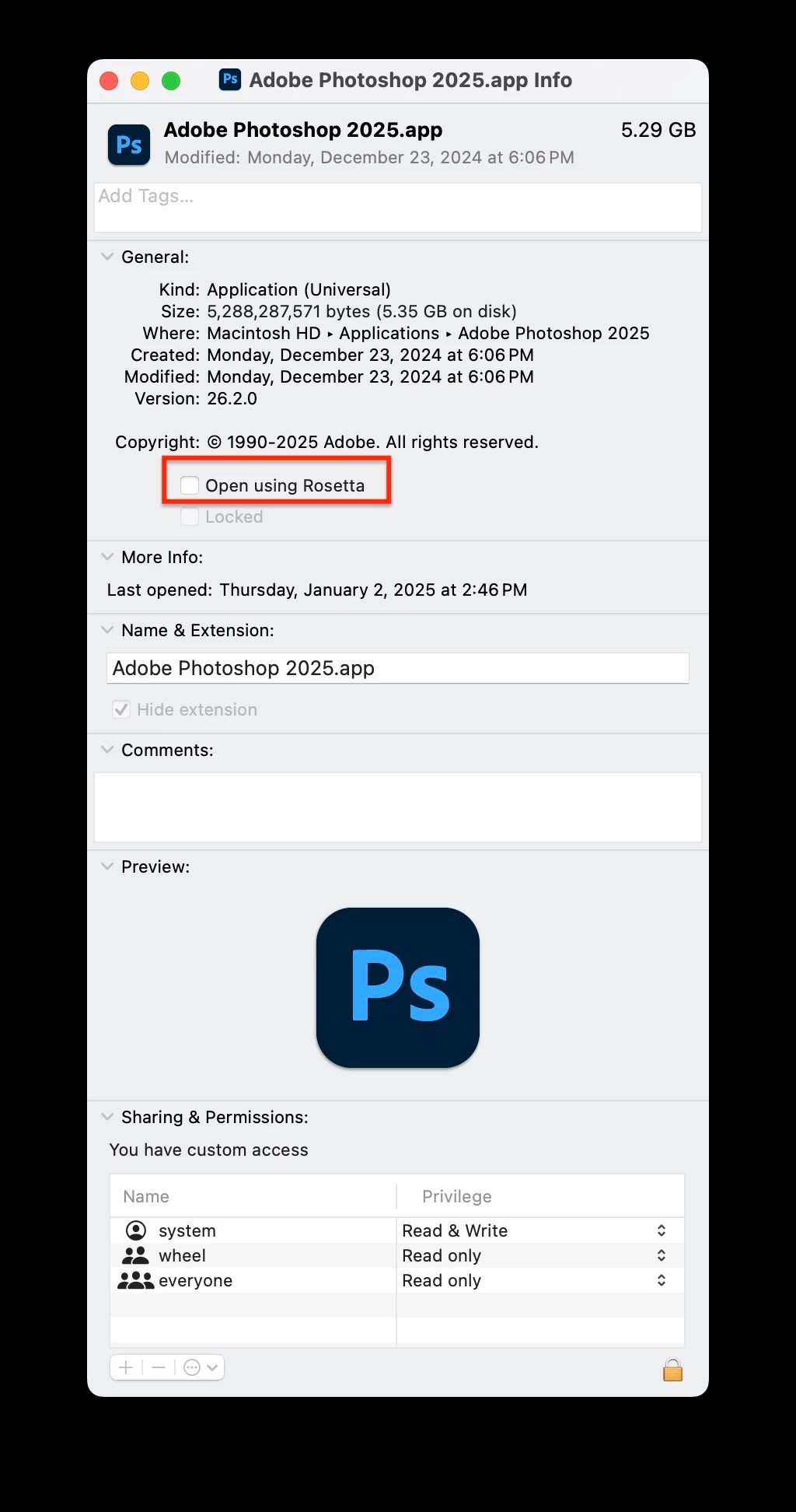Minimize the Info window with yellow button
The image size is (796, 1512).
(x=140, y=81)
